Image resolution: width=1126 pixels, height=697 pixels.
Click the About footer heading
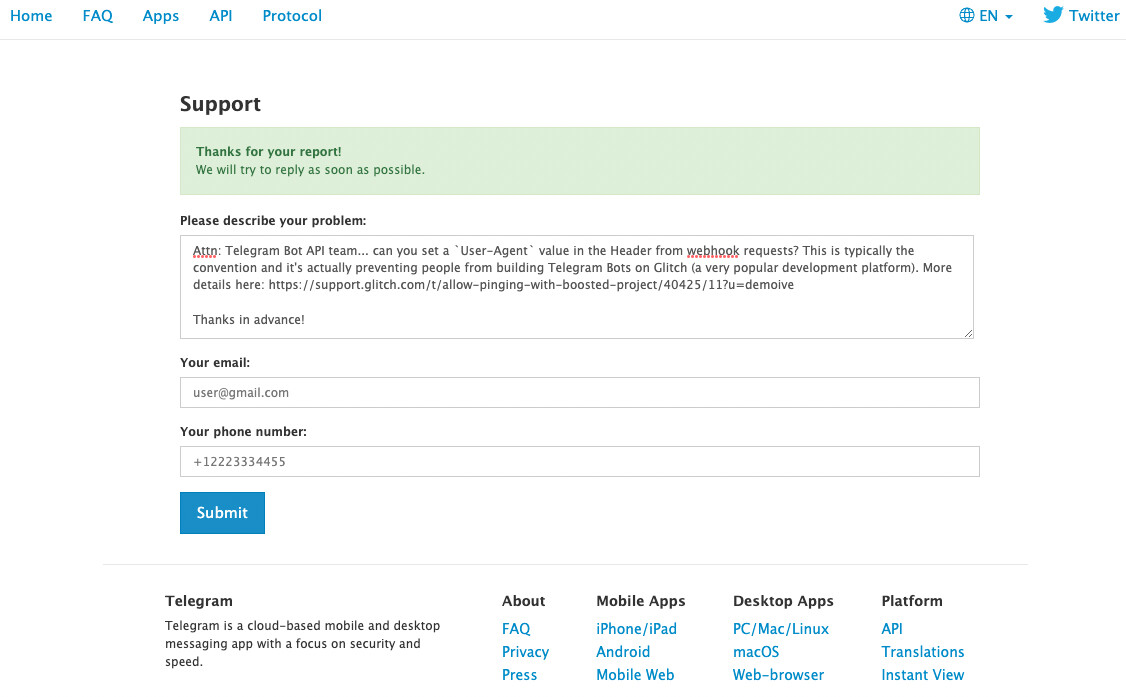pyautogui.click(x=524, y=601)
